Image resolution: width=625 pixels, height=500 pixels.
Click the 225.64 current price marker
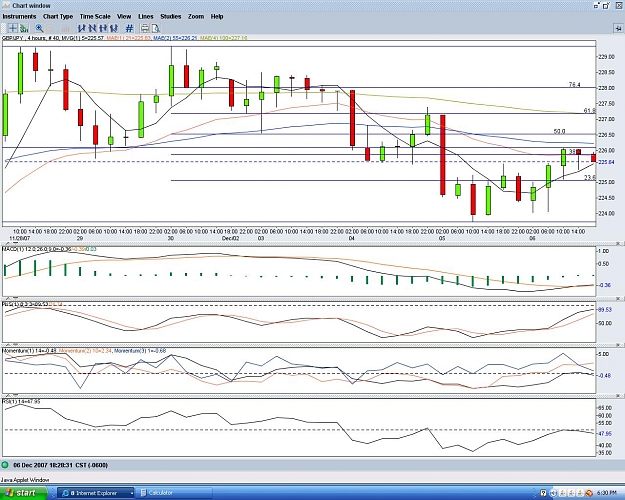(x=606, y=162)
